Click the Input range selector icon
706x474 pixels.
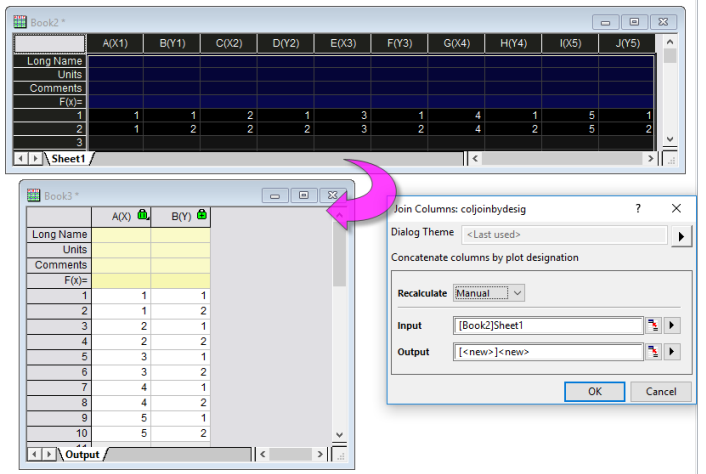[654, 325]
